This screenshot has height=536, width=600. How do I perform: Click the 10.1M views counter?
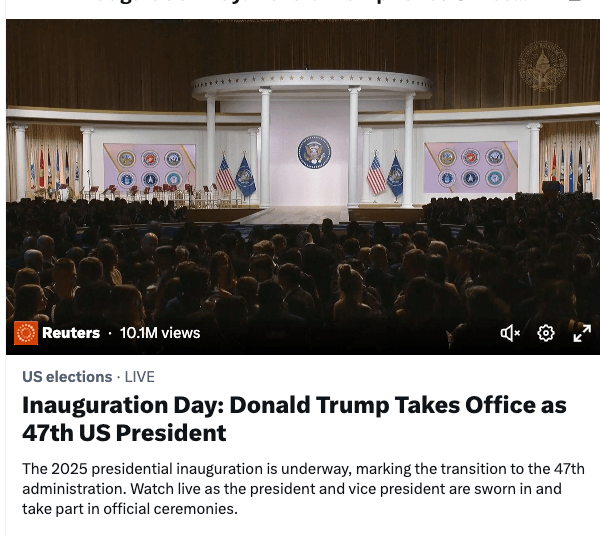pyautogui.click(x=160, y=333)
